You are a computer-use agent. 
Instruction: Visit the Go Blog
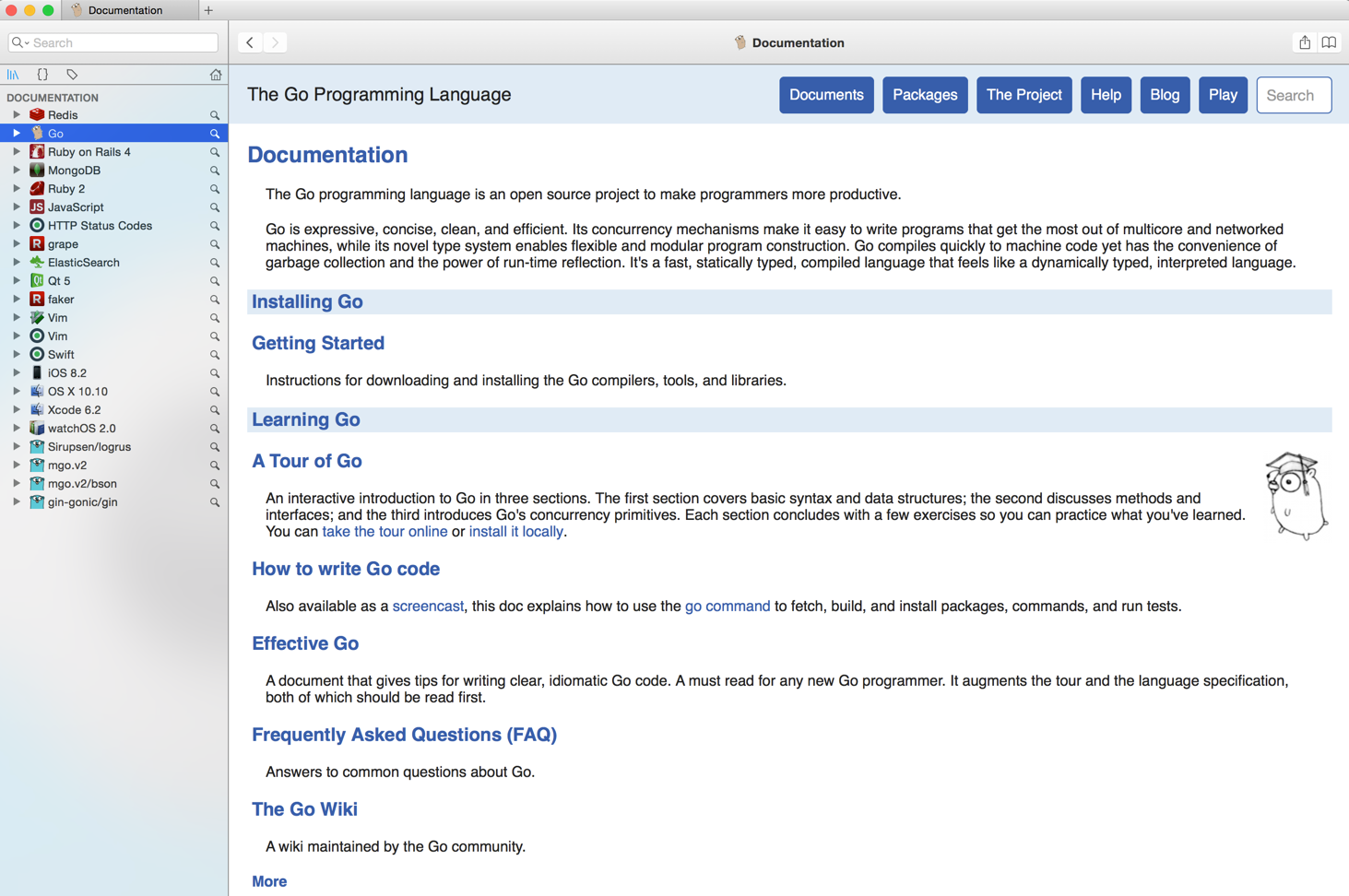[1165, 95]
